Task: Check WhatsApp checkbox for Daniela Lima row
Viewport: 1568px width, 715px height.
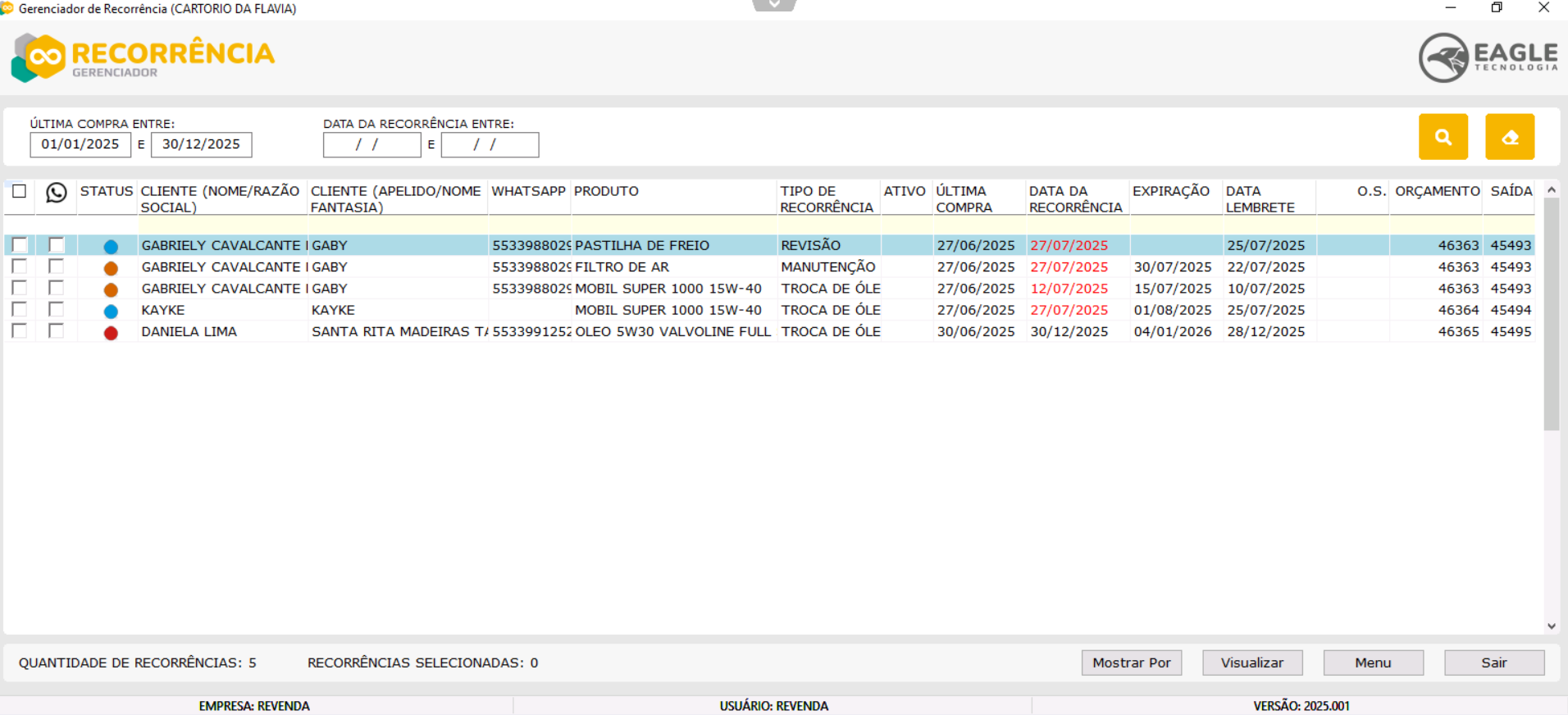Action: pos(56,331)
